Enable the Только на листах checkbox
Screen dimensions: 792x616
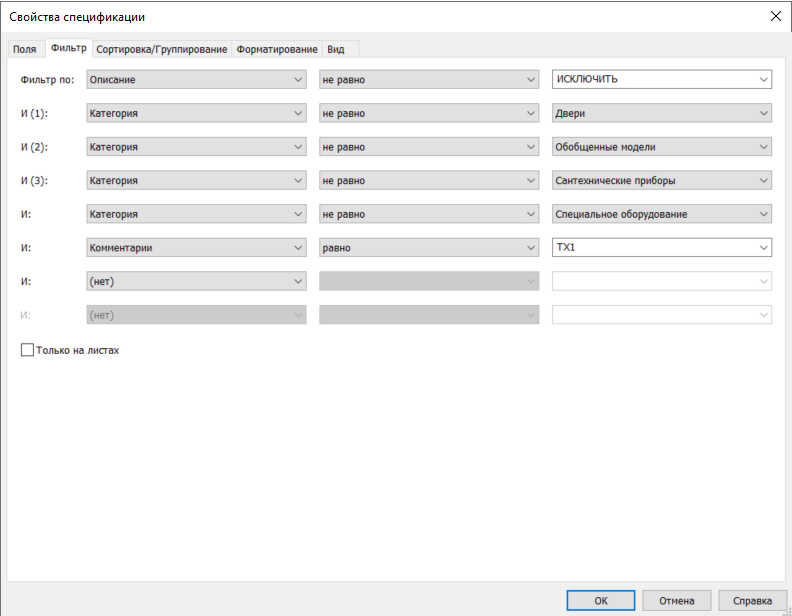pyautogui.click(x=27, y=351)
